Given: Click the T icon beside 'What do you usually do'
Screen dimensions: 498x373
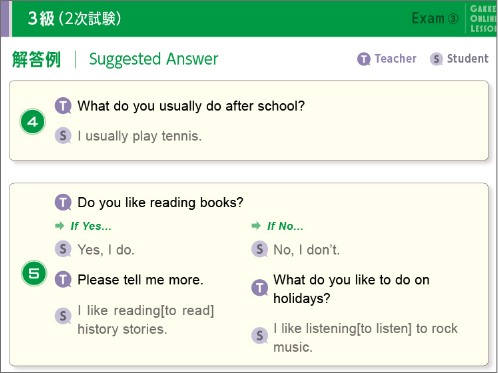Looking at the screenshot, I should [x=63, y=106].
